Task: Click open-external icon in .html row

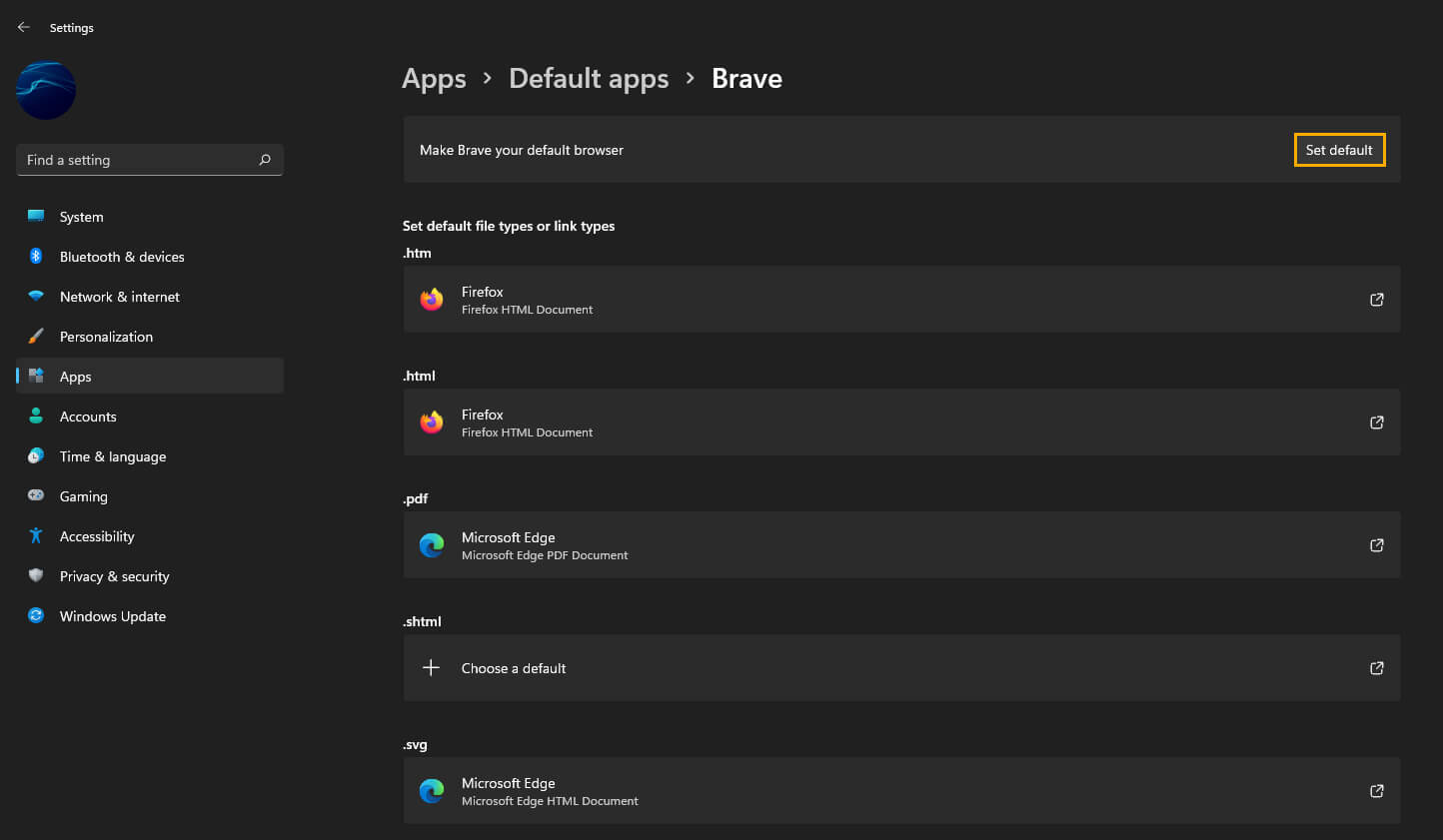Action: tap(1376, 422)
